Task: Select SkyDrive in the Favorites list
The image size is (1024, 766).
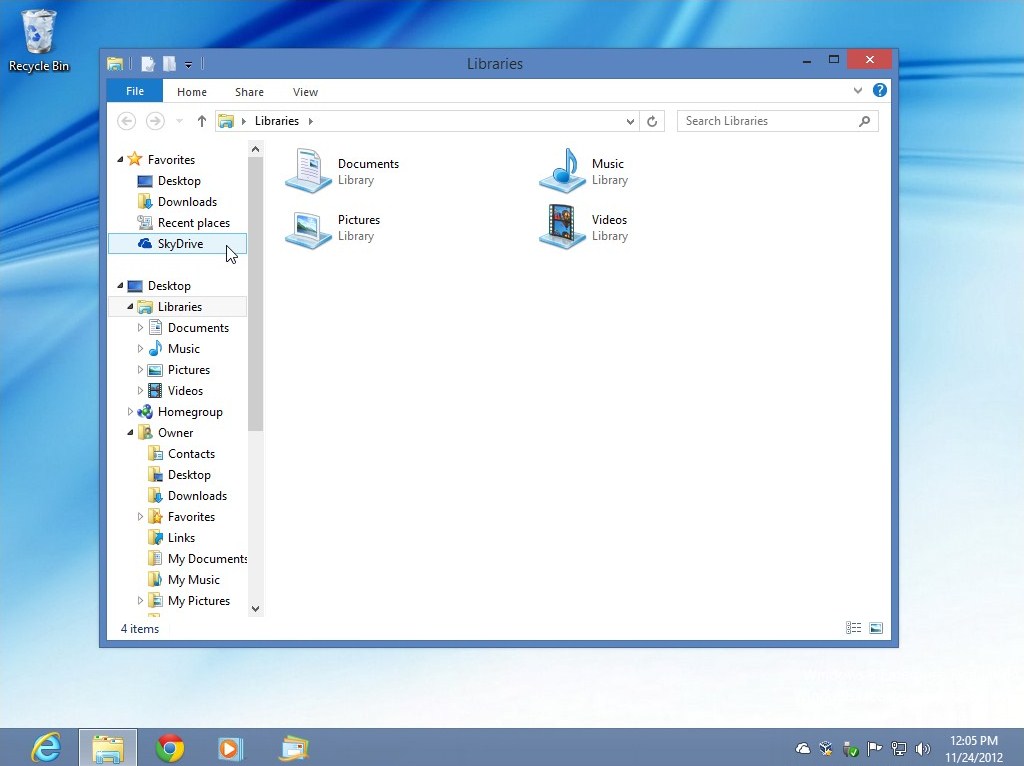Action: (180, 244)
